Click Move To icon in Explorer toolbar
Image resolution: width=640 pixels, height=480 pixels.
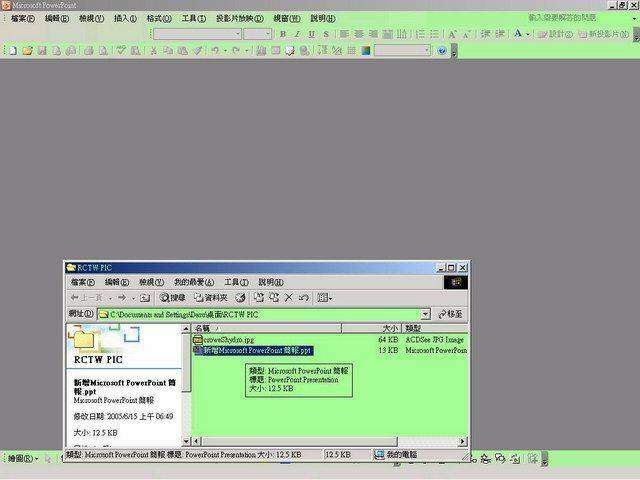click(259, 298)
